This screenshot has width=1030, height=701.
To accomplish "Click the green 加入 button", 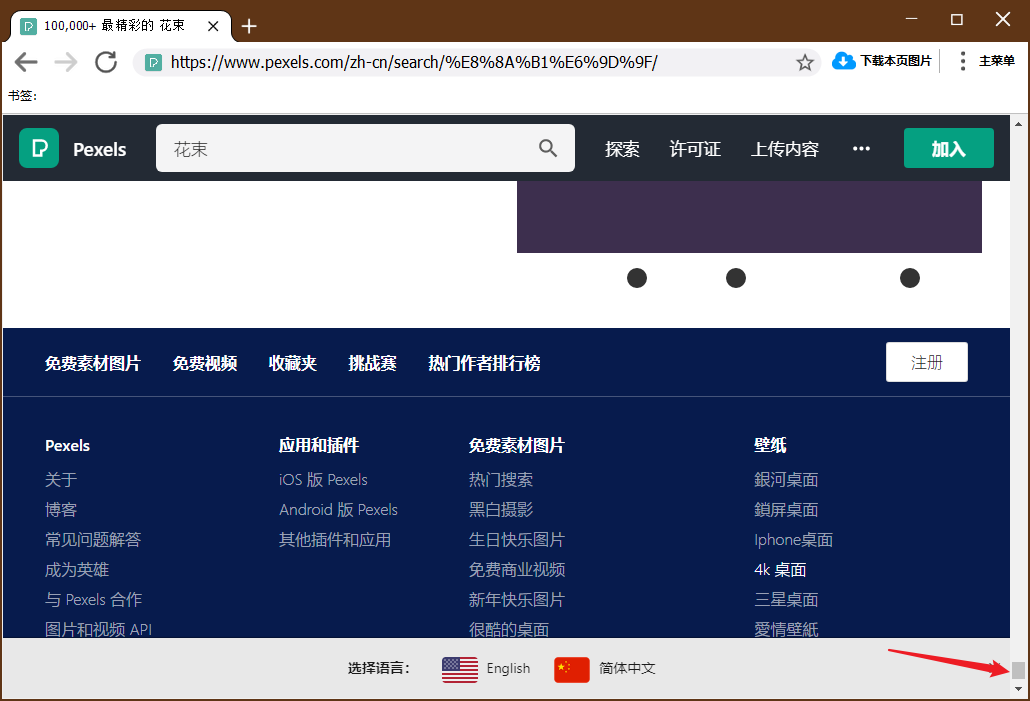I will [948, 148].
